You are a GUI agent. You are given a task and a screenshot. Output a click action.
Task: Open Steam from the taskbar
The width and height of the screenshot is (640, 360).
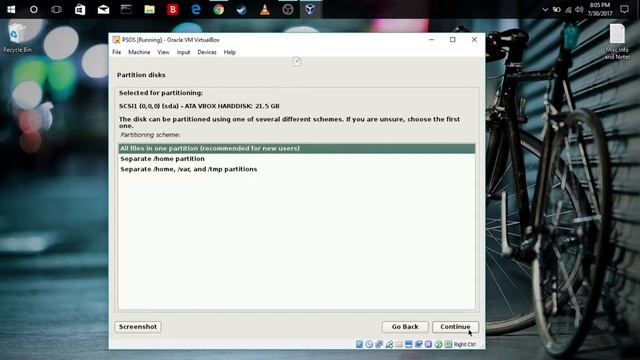pyautogui.click(x=242, y=9)
